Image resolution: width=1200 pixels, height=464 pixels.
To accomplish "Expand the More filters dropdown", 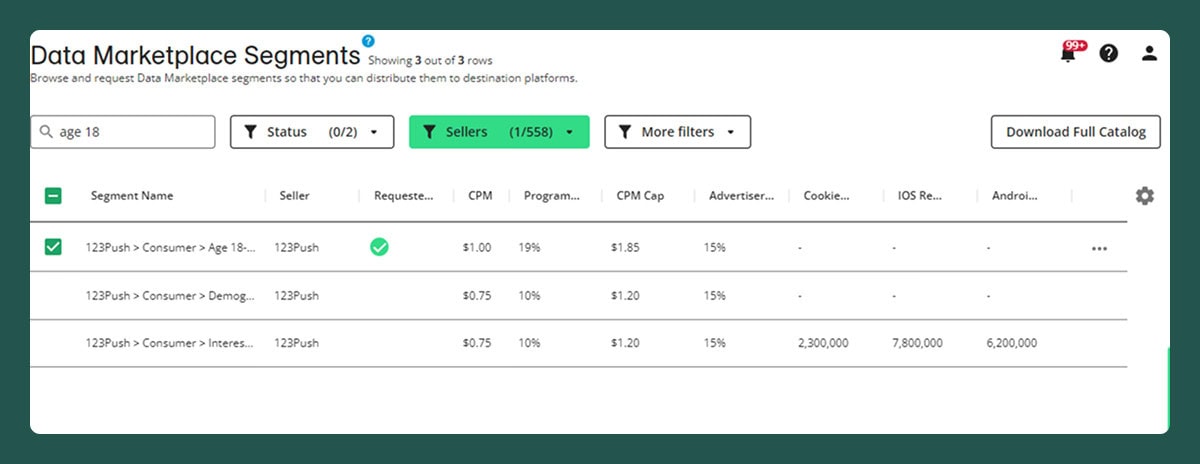I will [x=677, y=132].
